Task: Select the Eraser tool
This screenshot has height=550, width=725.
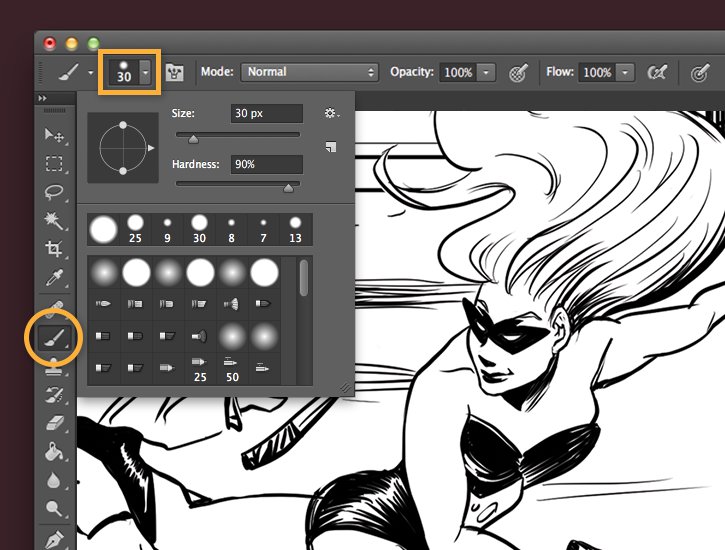Action: pos(54,425)
